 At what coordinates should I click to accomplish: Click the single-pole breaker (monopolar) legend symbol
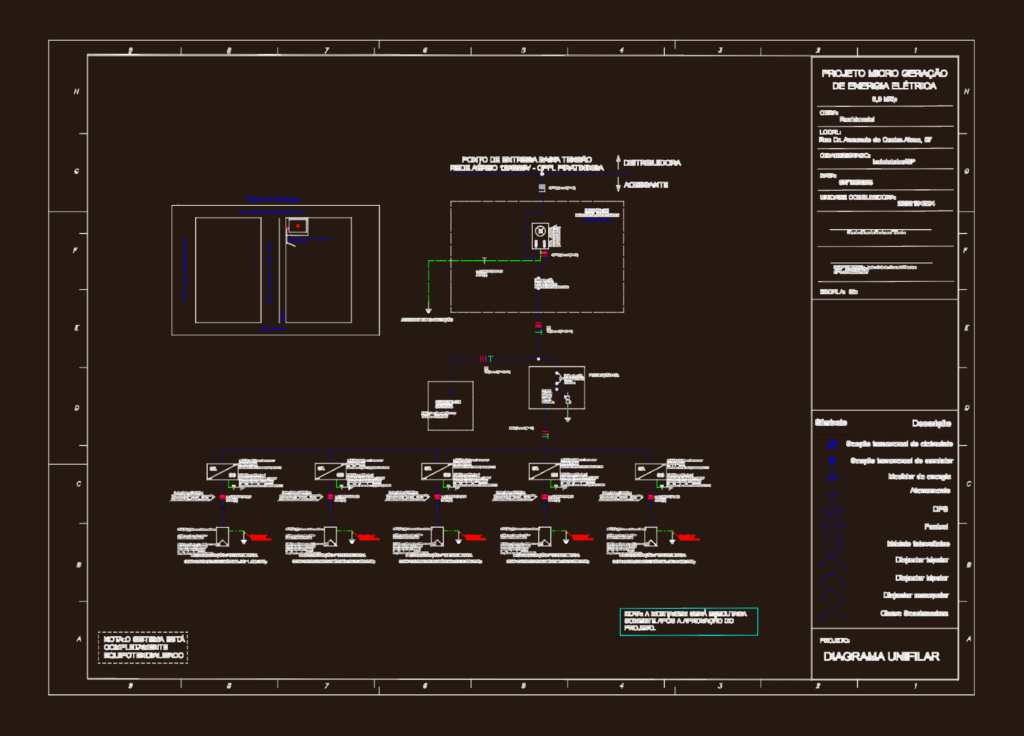832,596
